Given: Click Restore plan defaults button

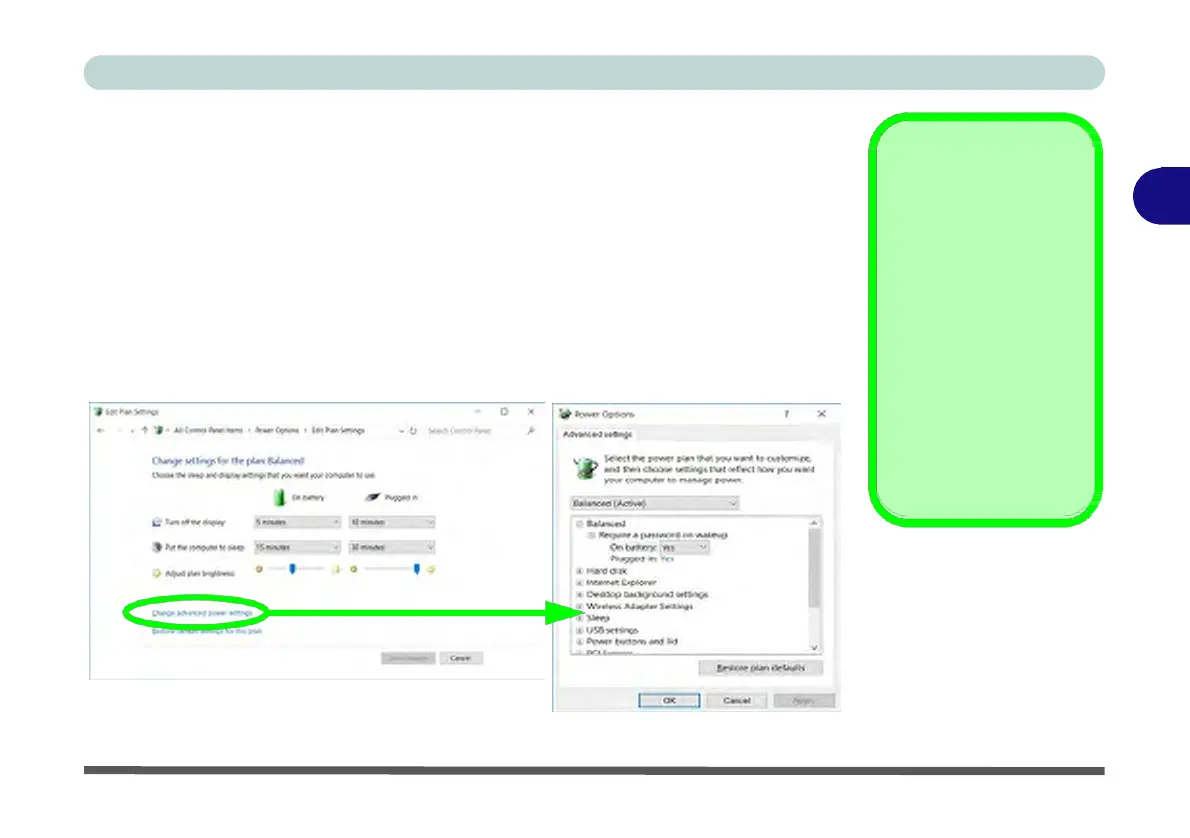Looking at the screenshot, I should (760, 668).
